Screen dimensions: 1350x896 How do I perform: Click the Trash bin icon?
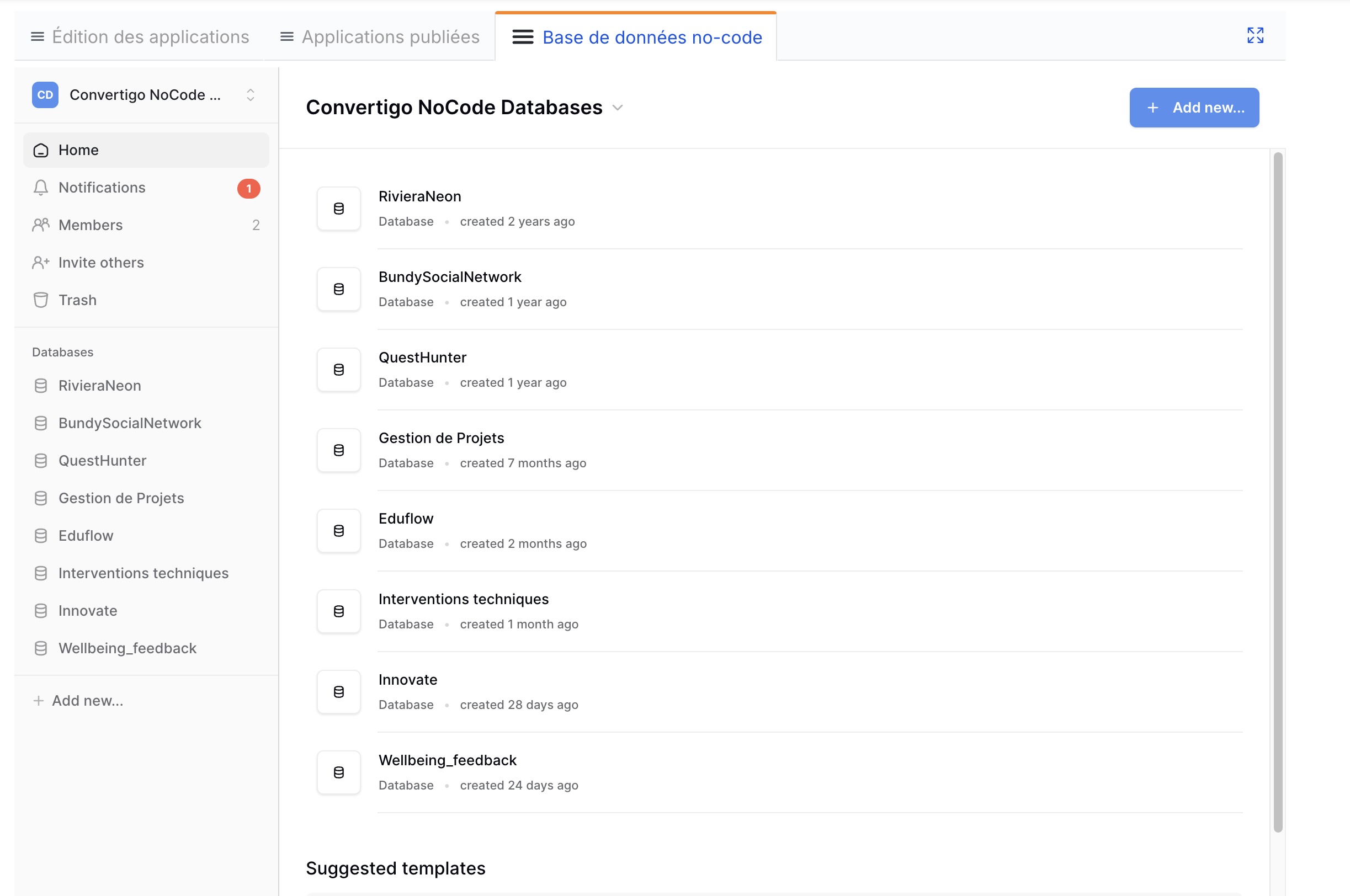click(41, 300)
